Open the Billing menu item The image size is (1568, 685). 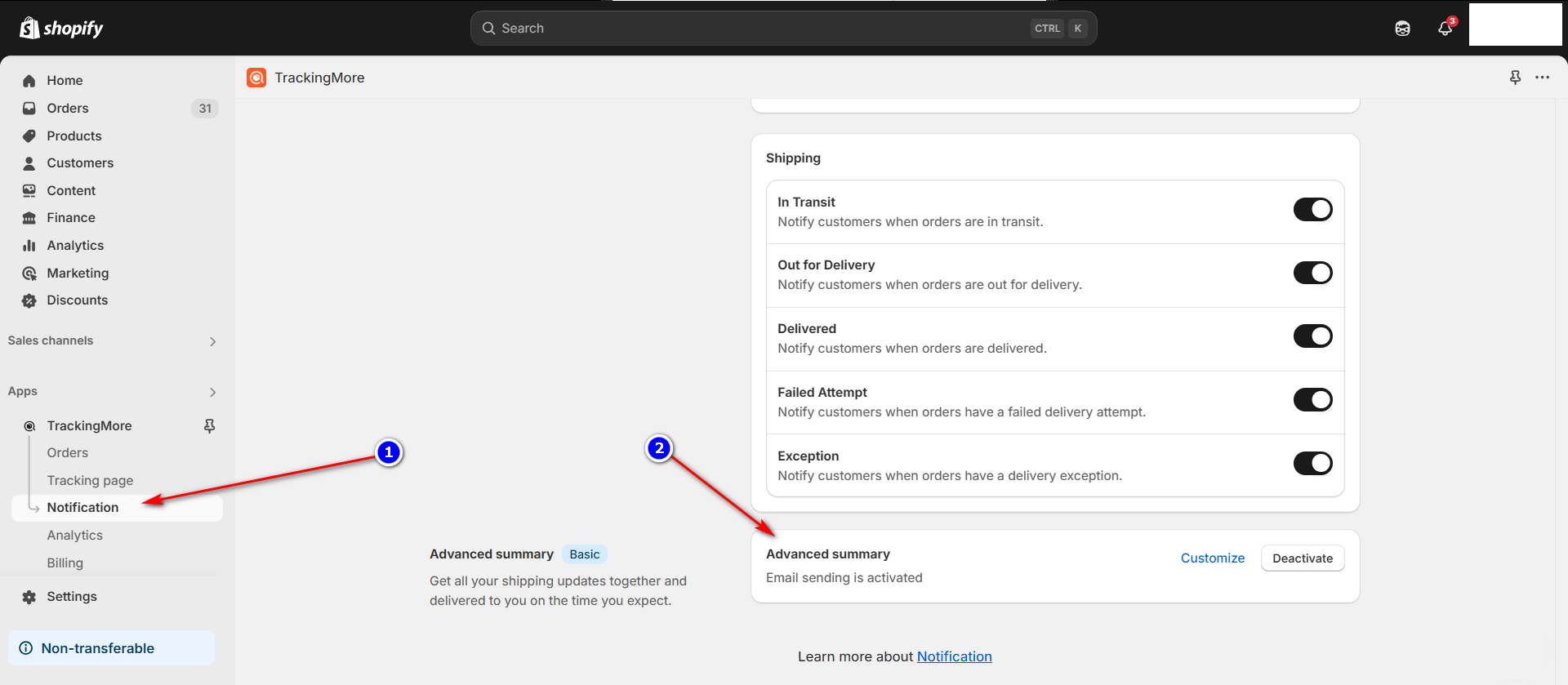(x=65, y=563)
